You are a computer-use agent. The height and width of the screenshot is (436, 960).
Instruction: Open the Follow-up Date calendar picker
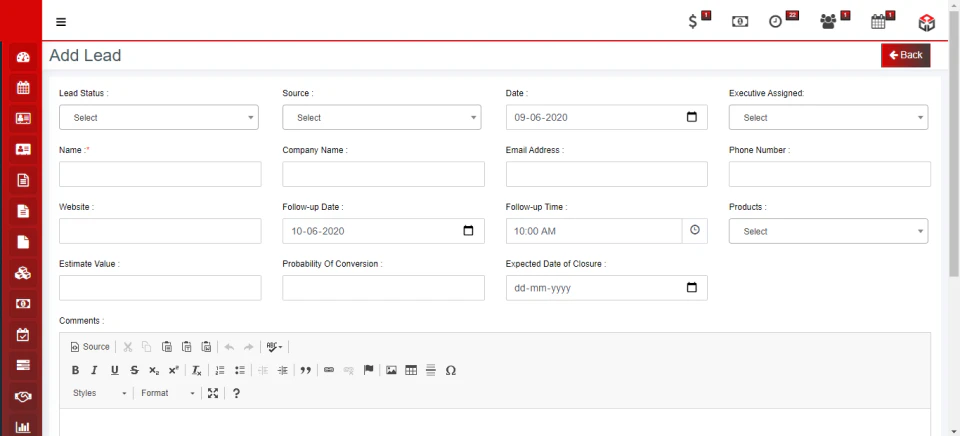click(x=468, y=231)
